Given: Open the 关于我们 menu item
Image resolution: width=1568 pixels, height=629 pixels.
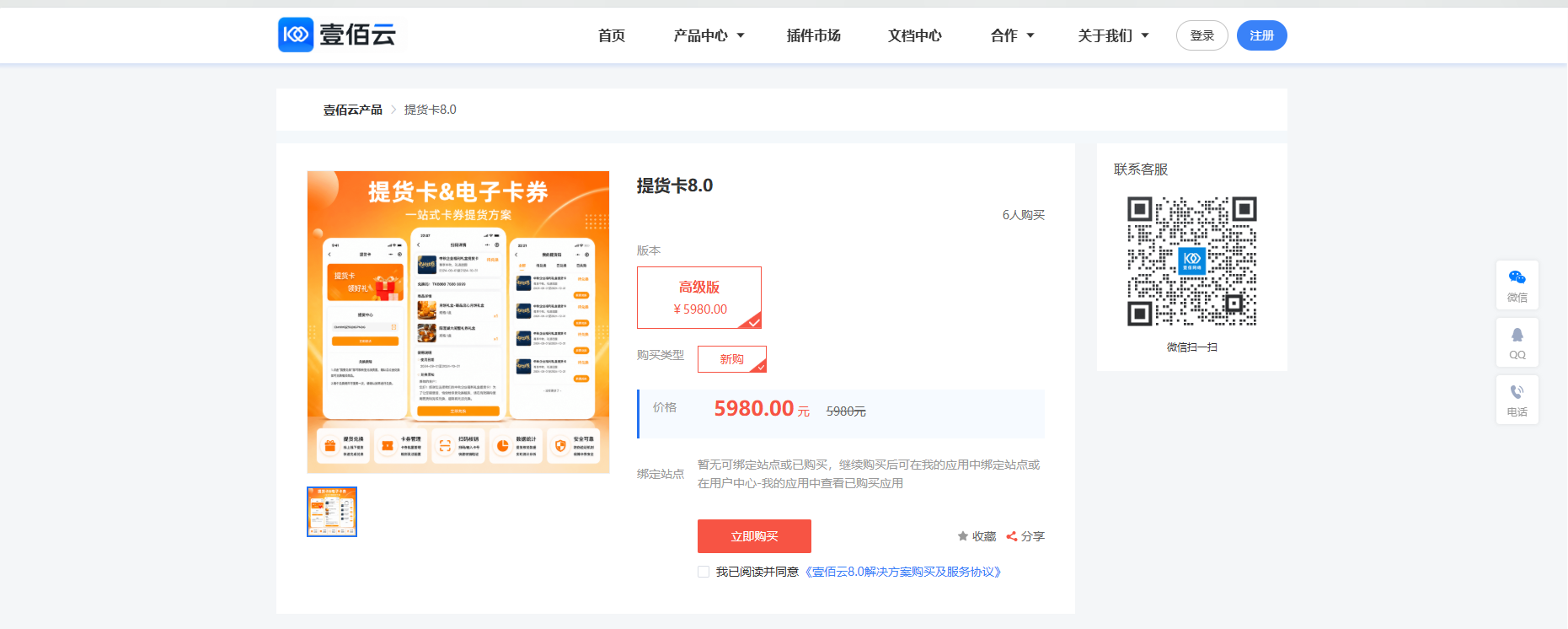Looking at the screenshot, I should (x=1105, y=35).
